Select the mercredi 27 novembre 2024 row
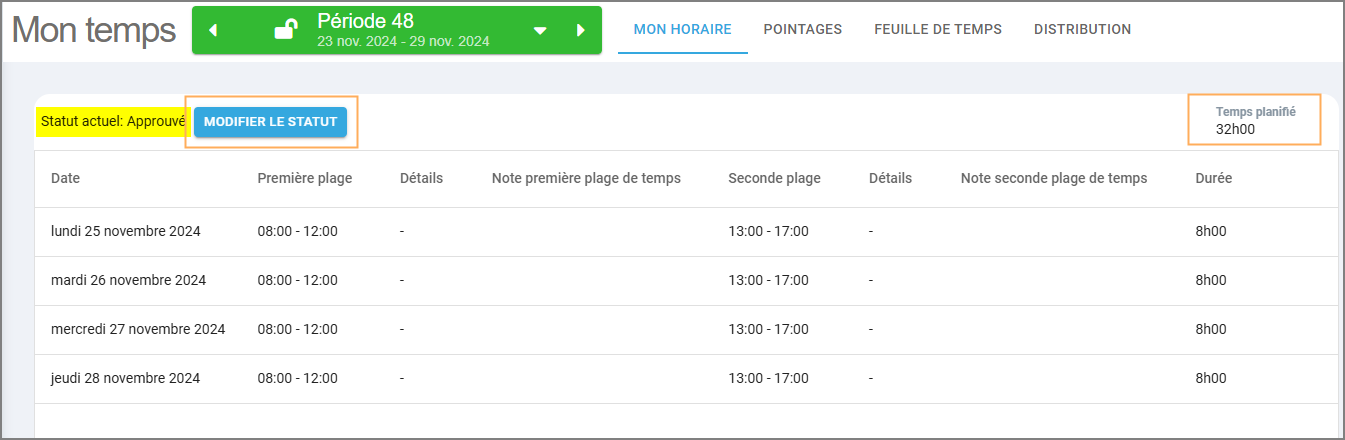The image size is (1345, 440). click(138, 329)
